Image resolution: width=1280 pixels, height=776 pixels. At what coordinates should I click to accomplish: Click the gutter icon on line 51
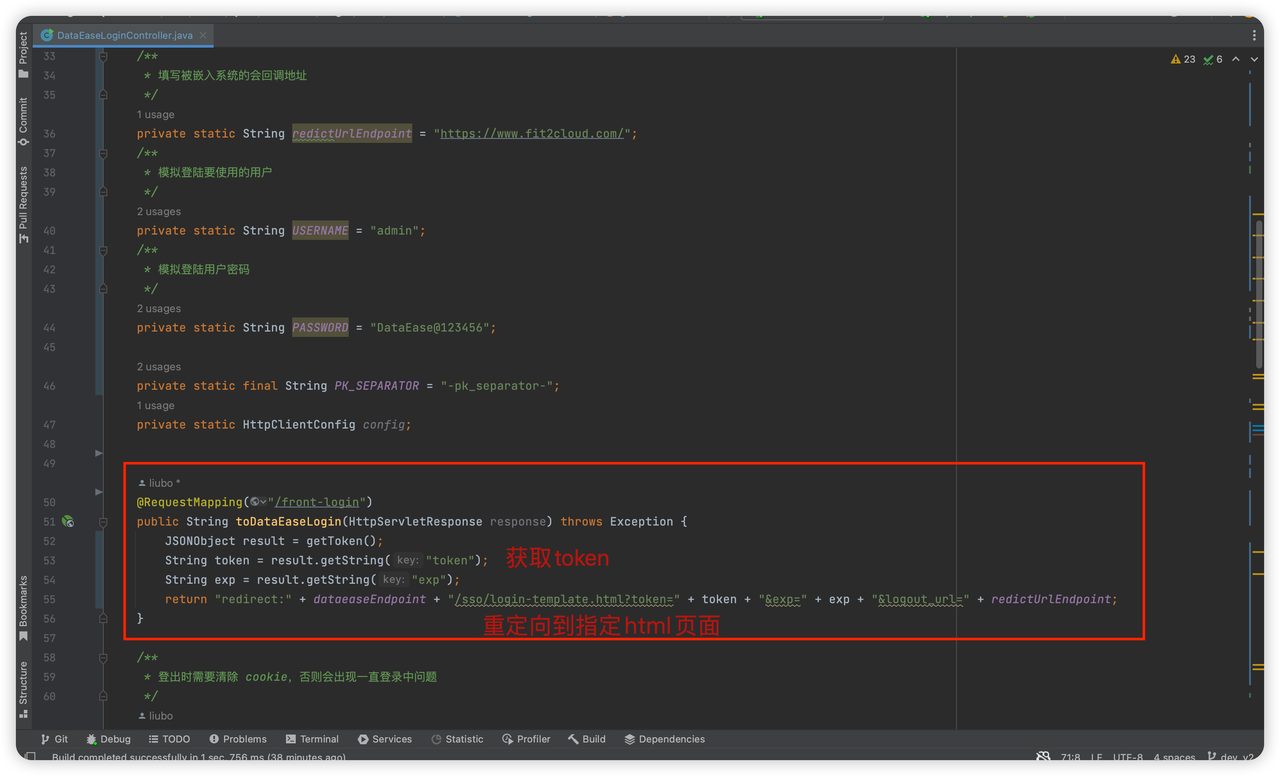(x=68, y=522)
